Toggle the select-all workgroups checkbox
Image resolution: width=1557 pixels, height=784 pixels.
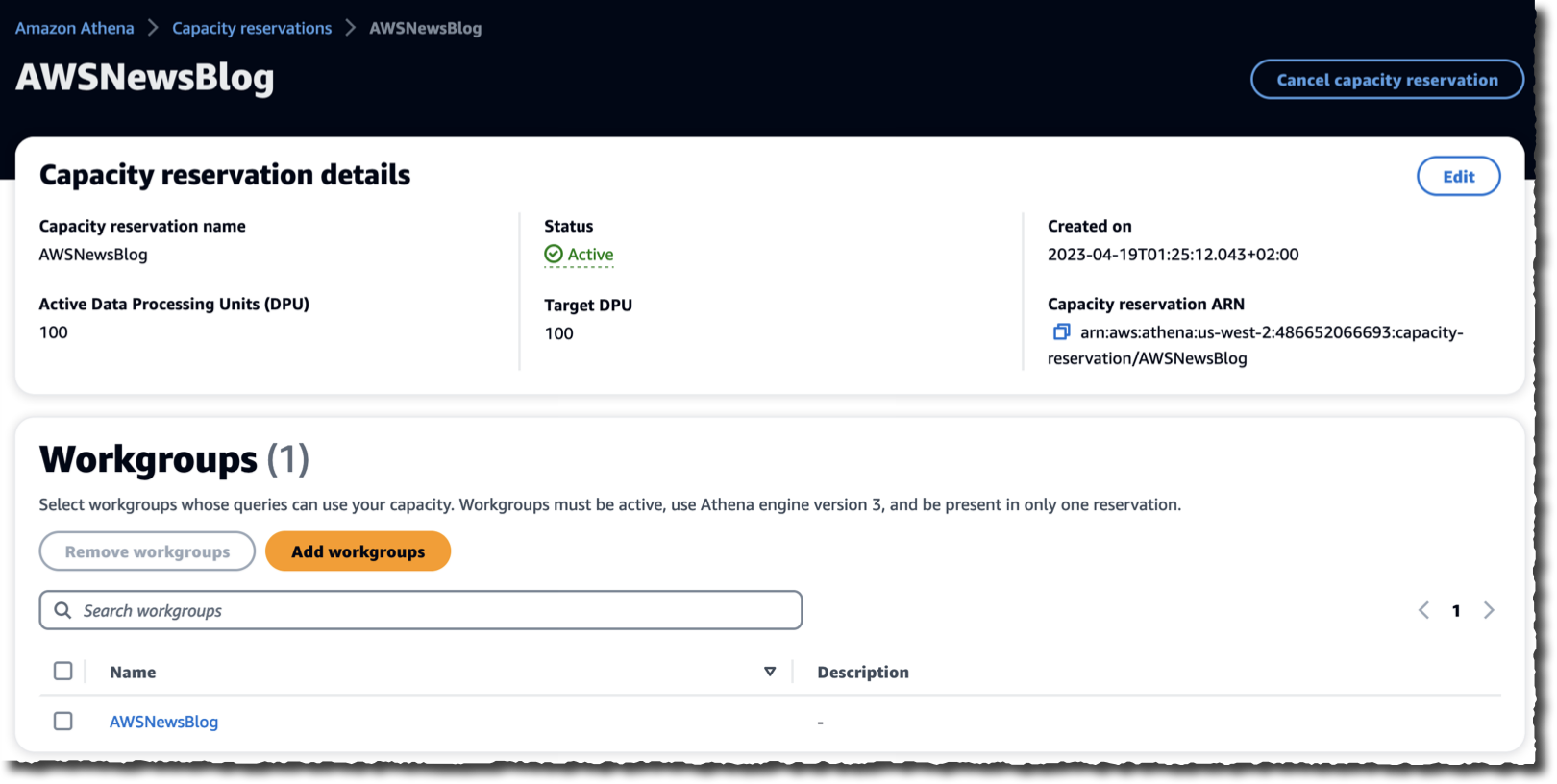coord(63,672)
